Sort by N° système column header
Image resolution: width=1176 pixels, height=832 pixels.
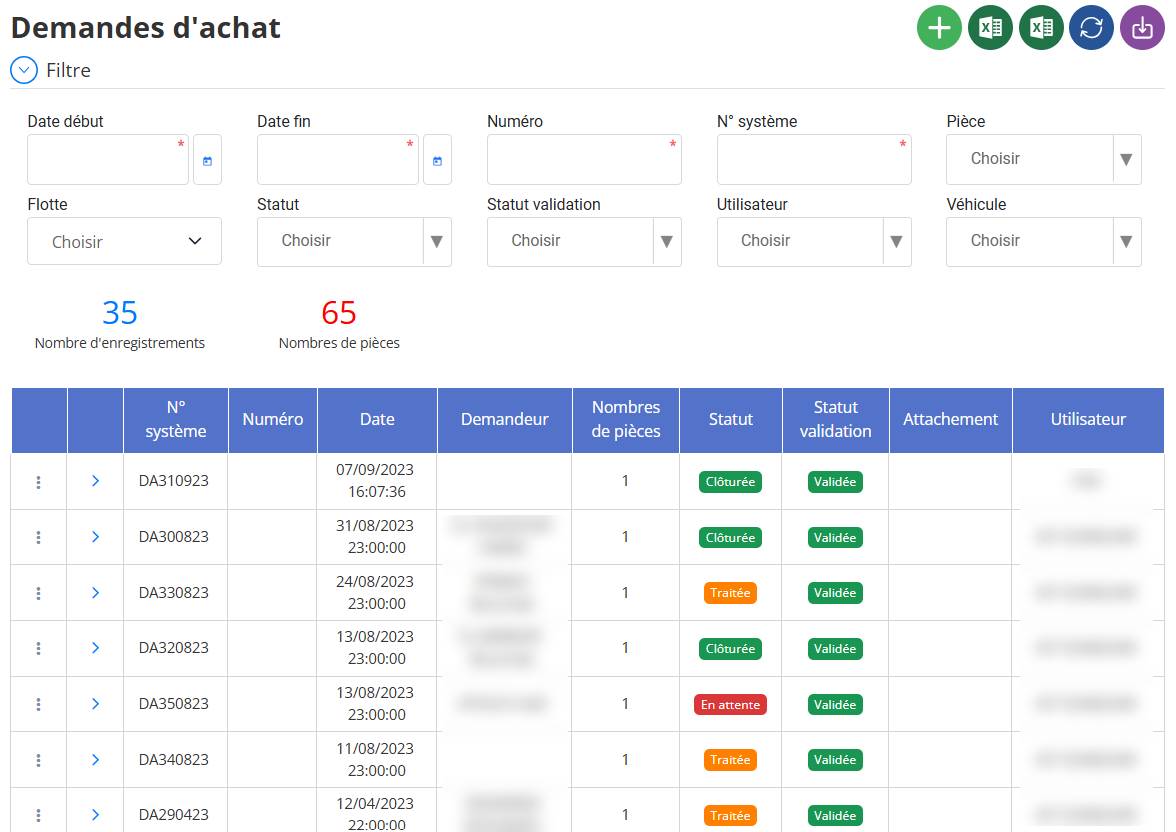[176, 419]
